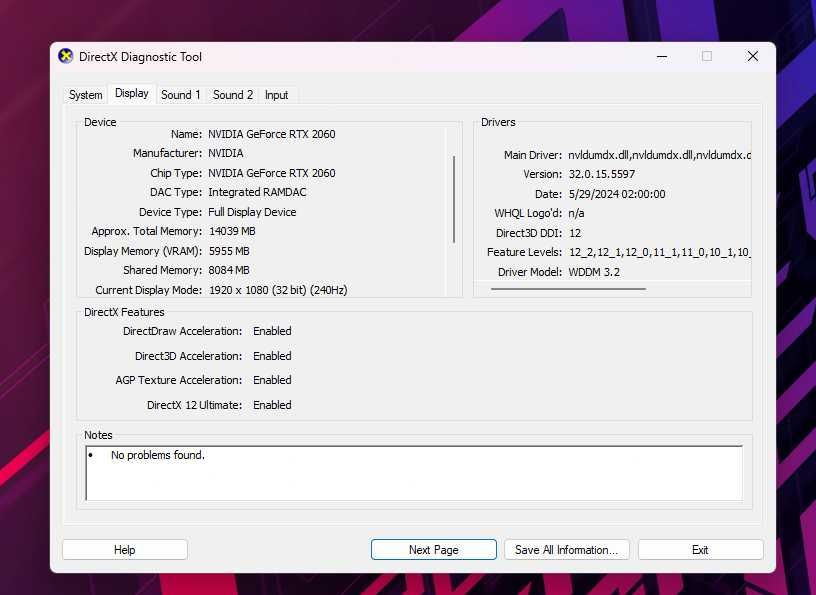816x595 pixels.
Task: Select the Display tab
Action: tap(132, 94)
